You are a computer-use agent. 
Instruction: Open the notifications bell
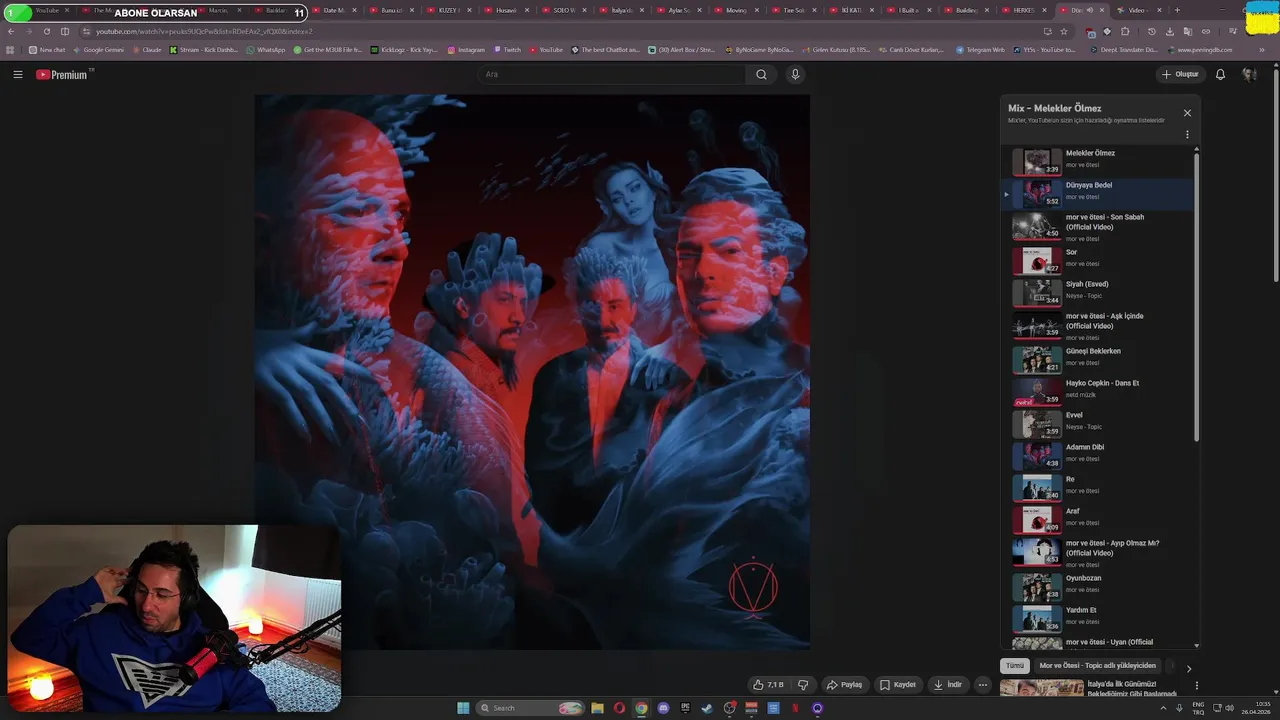click(1220, 74)
